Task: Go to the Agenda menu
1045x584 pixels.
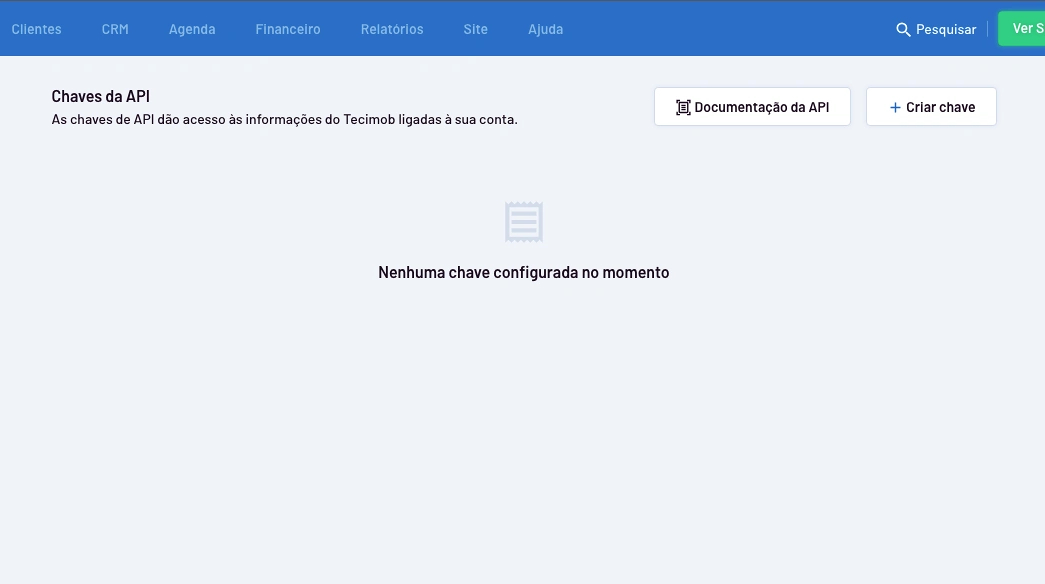Action: (x=192, y=29)
